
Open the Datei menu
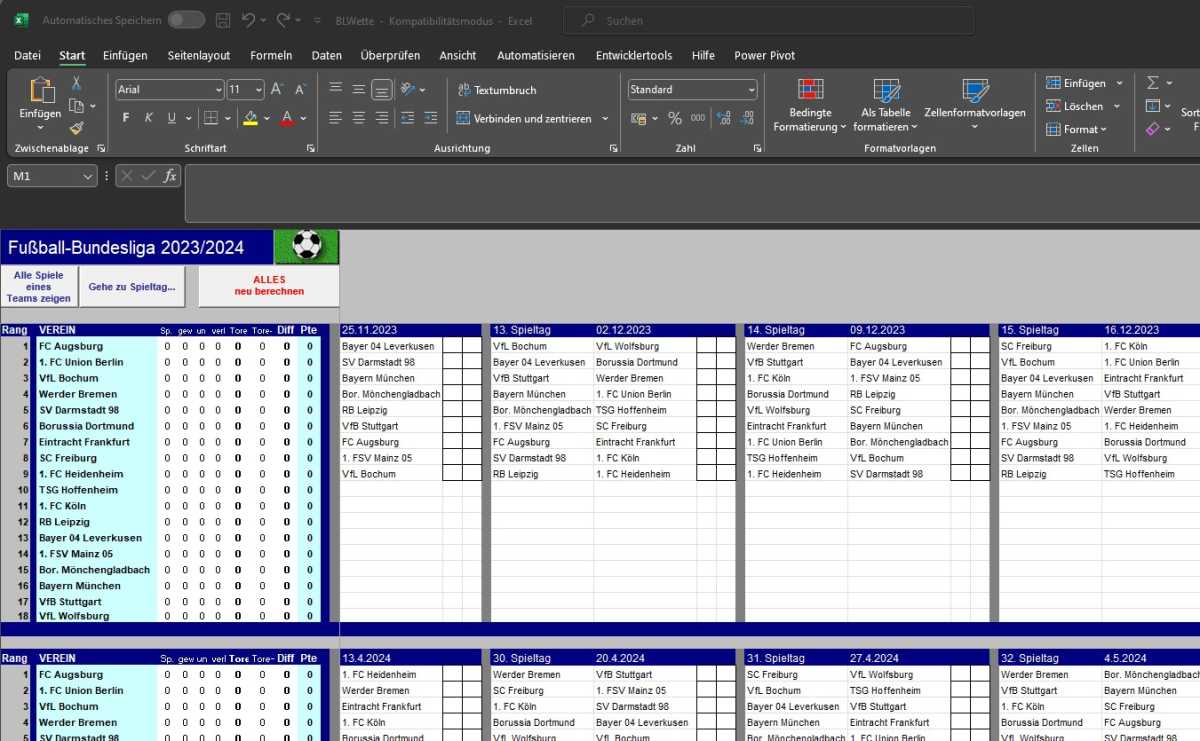pyautogui.click(x=27, y=55)
